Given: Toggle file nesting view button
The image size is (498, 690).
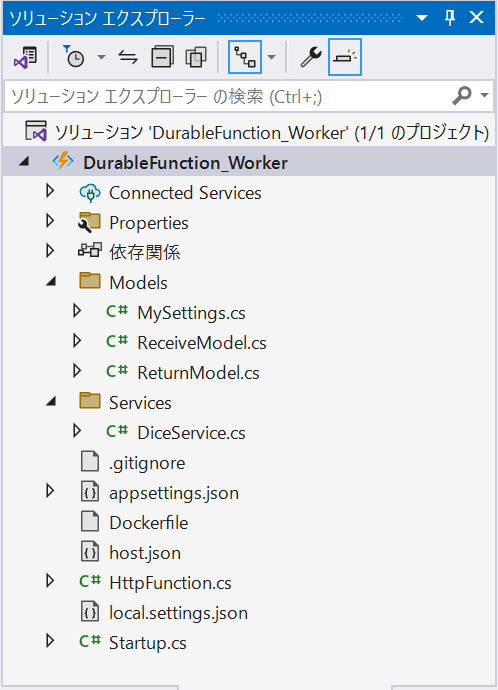Looking at the screenshot, I should tap(245, 57).
